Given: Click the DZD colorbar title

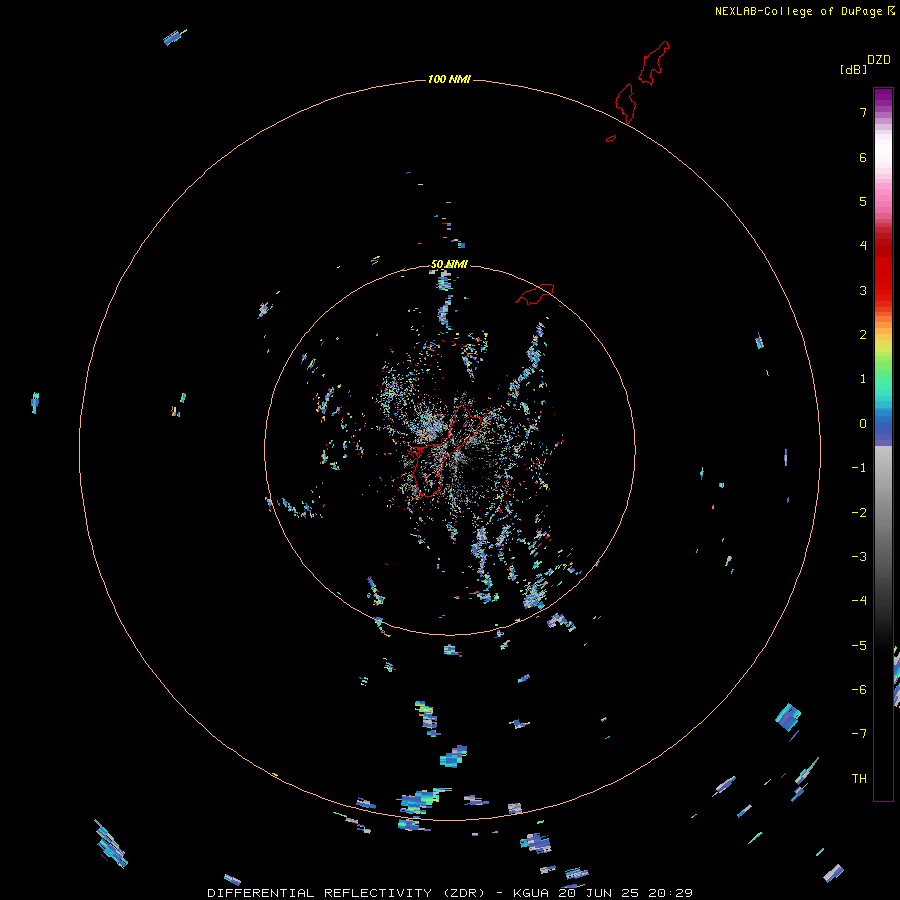Looking at the screenshot, I should [879, 60].
